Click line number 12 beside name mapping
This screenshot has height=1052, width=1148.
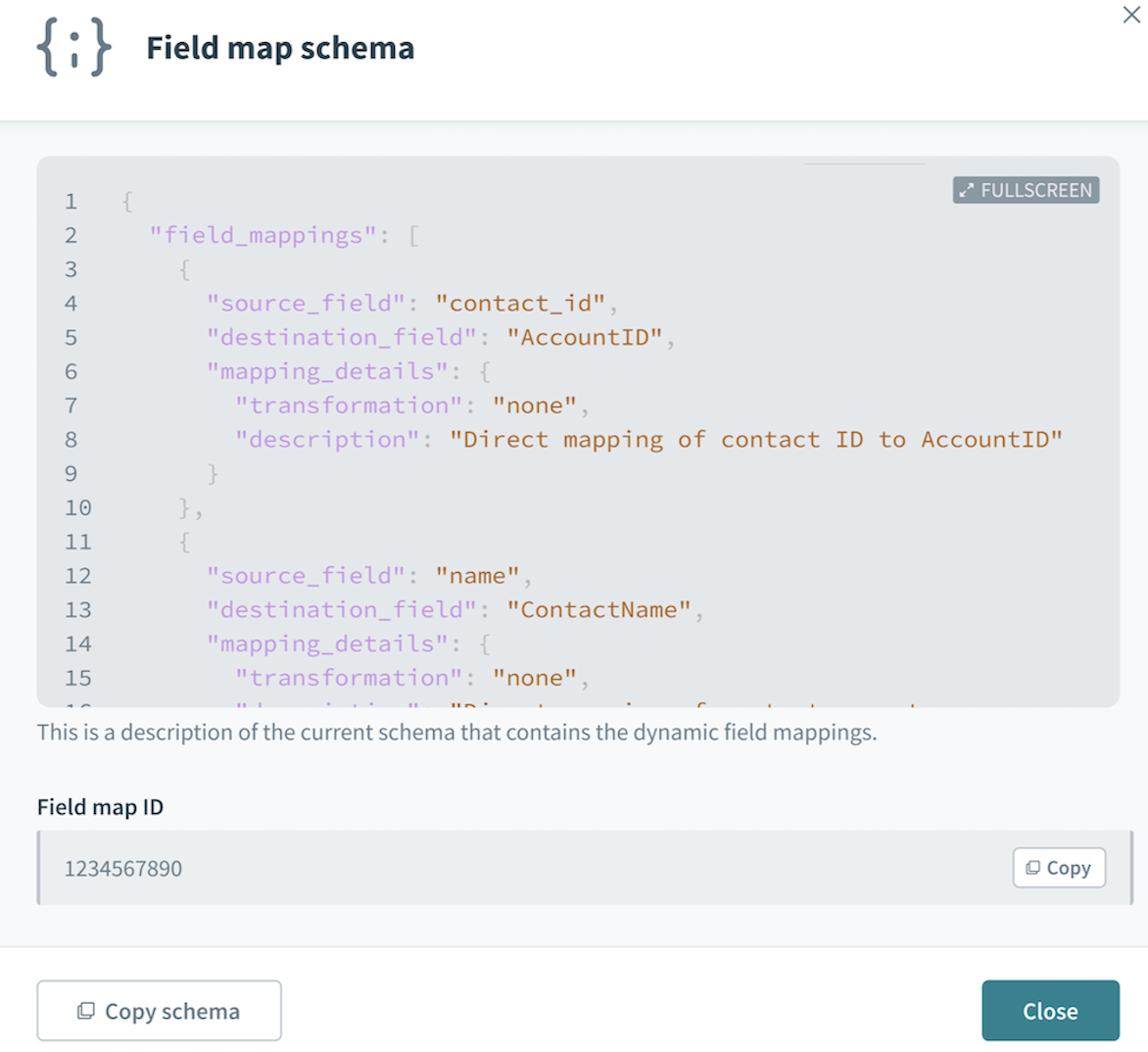point(76,575)
